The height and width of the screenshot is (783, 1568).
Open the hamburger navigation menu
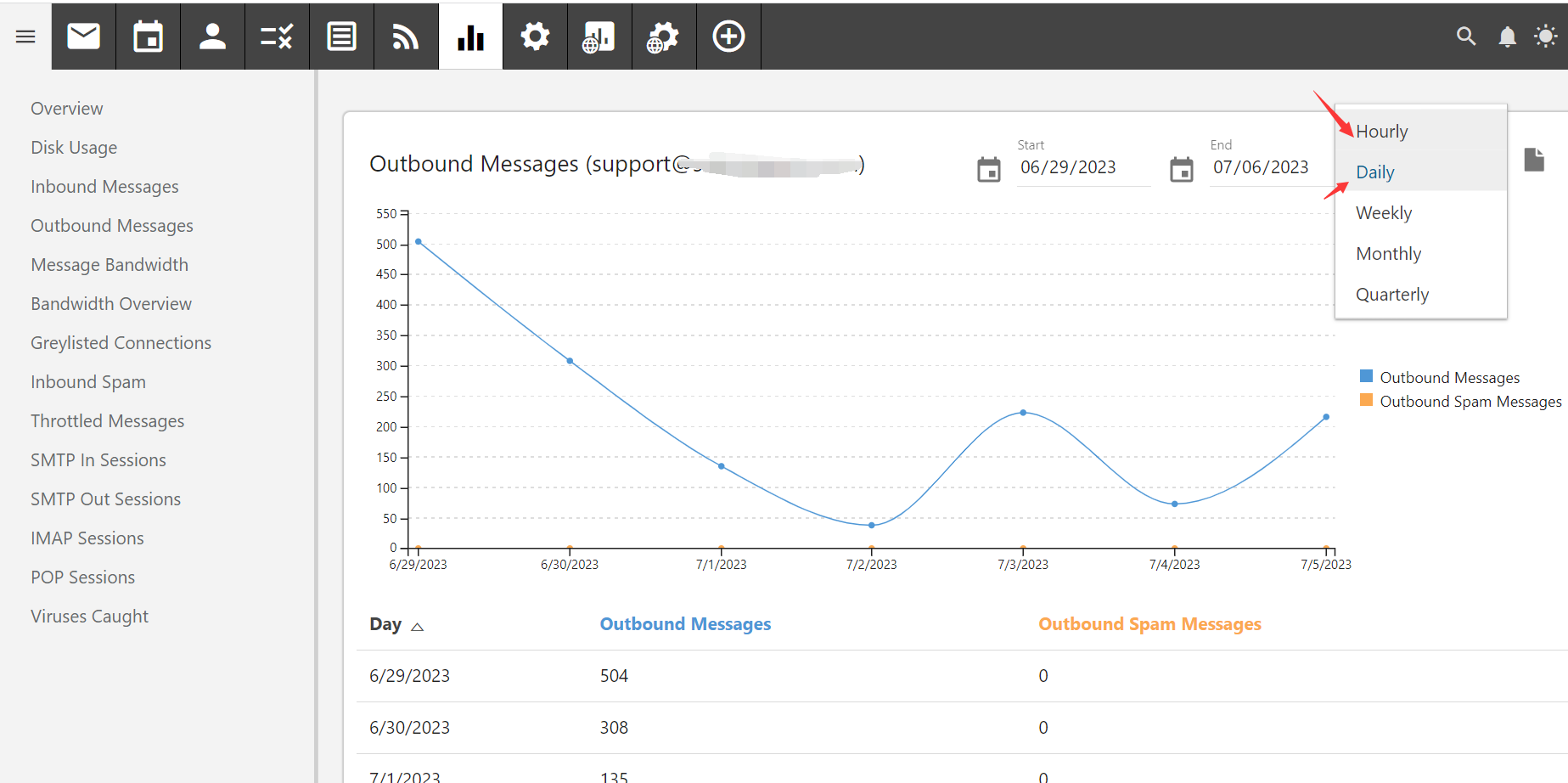25,37
